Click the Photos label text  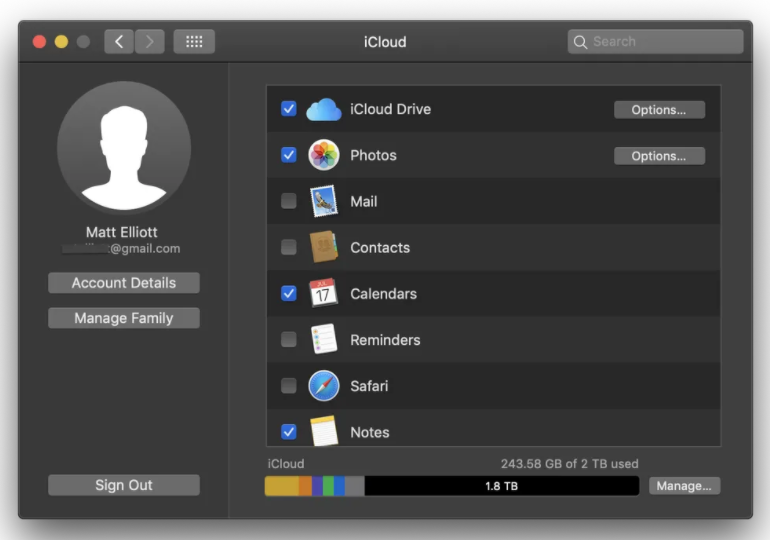(373, 155)
